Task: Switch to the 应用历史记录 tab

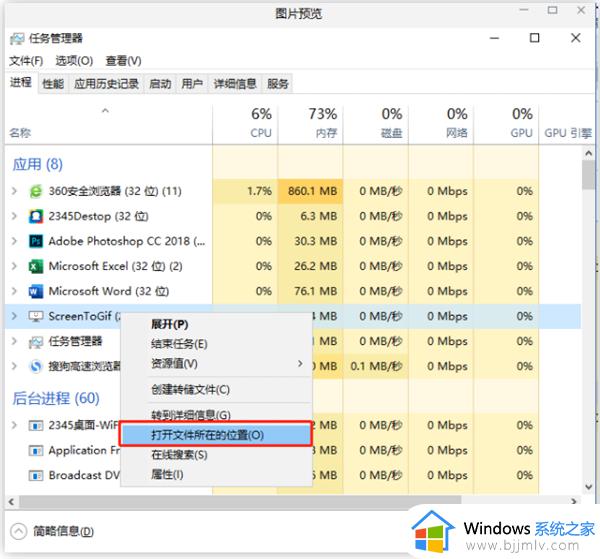Action: tap(106, 84)
